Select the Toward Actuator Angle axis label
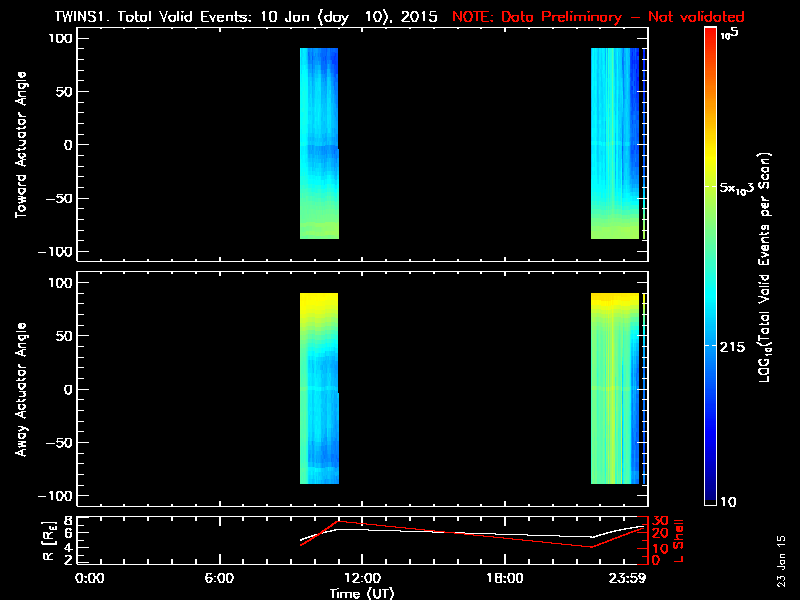 [x=19, y=145]
